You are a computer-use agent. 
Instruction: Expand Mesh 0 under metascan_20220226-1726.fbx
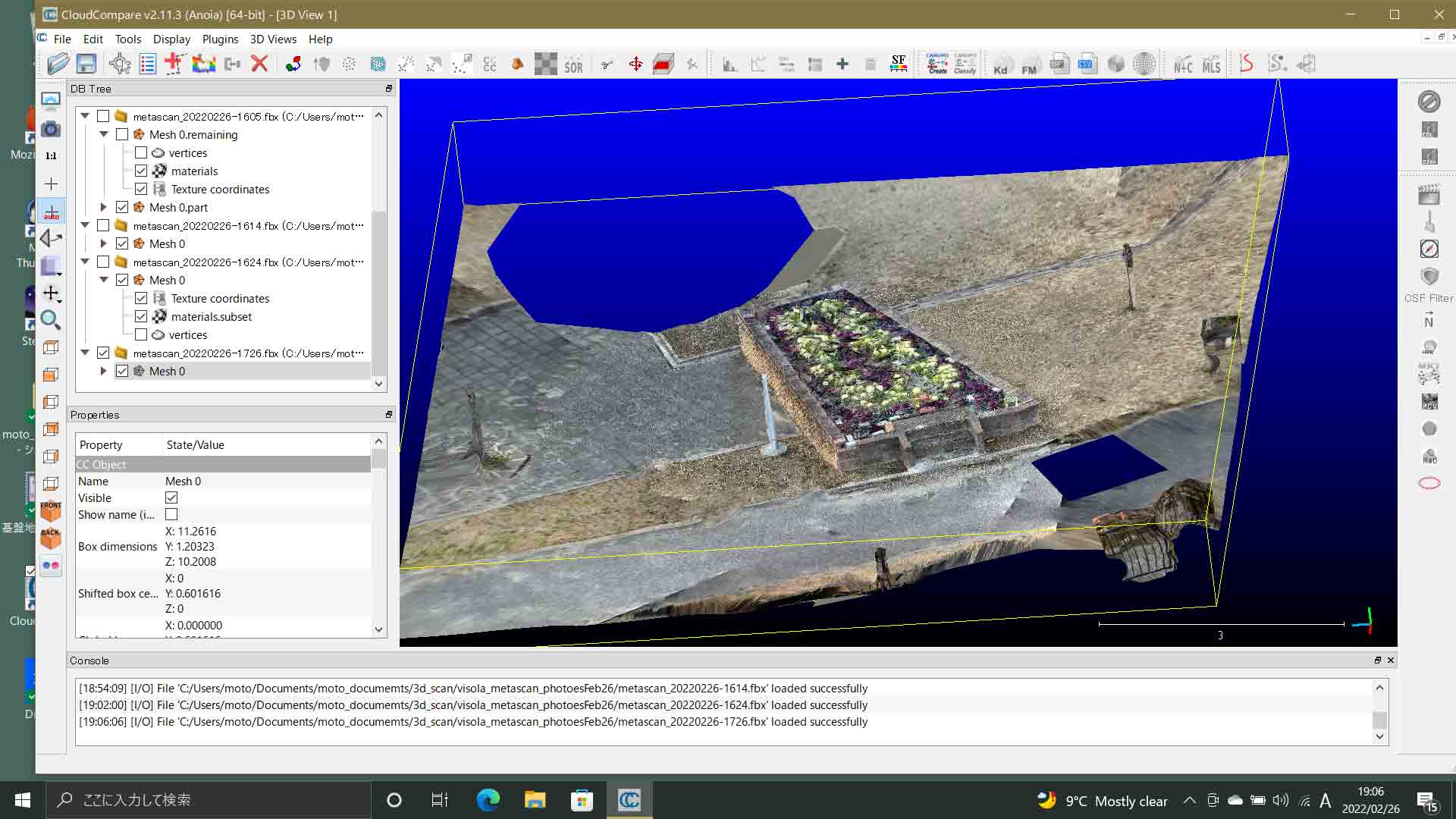pos(104,371)
